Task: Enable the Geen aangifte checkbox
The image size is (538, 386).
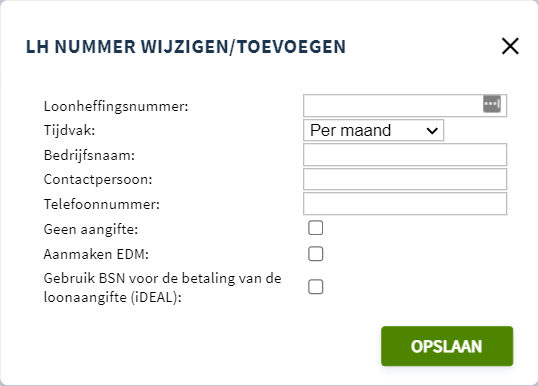Action: pos(315,228)
